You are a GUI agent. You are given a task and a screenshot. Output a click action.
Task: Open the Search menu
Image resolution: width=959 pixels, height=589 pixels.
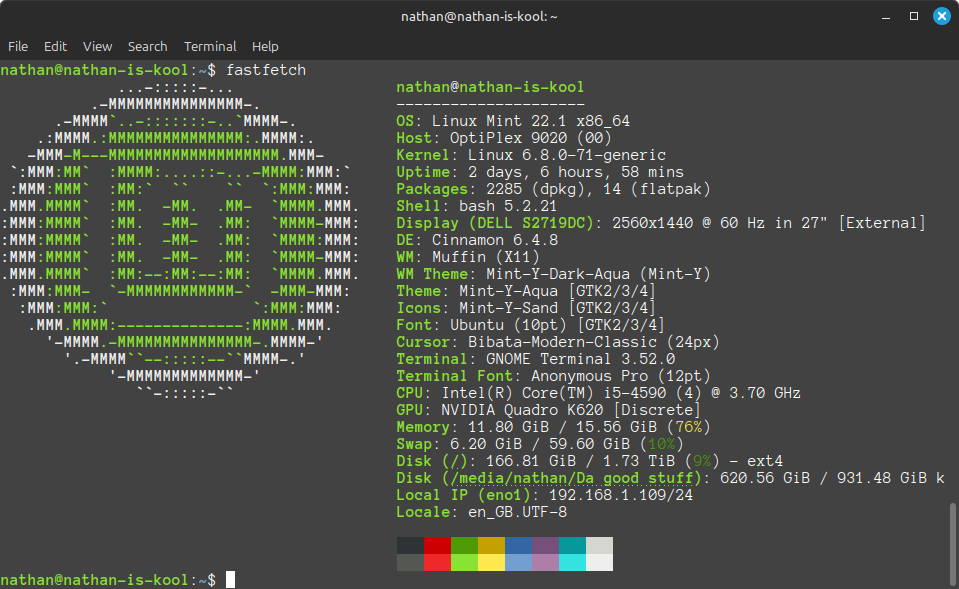147,46
